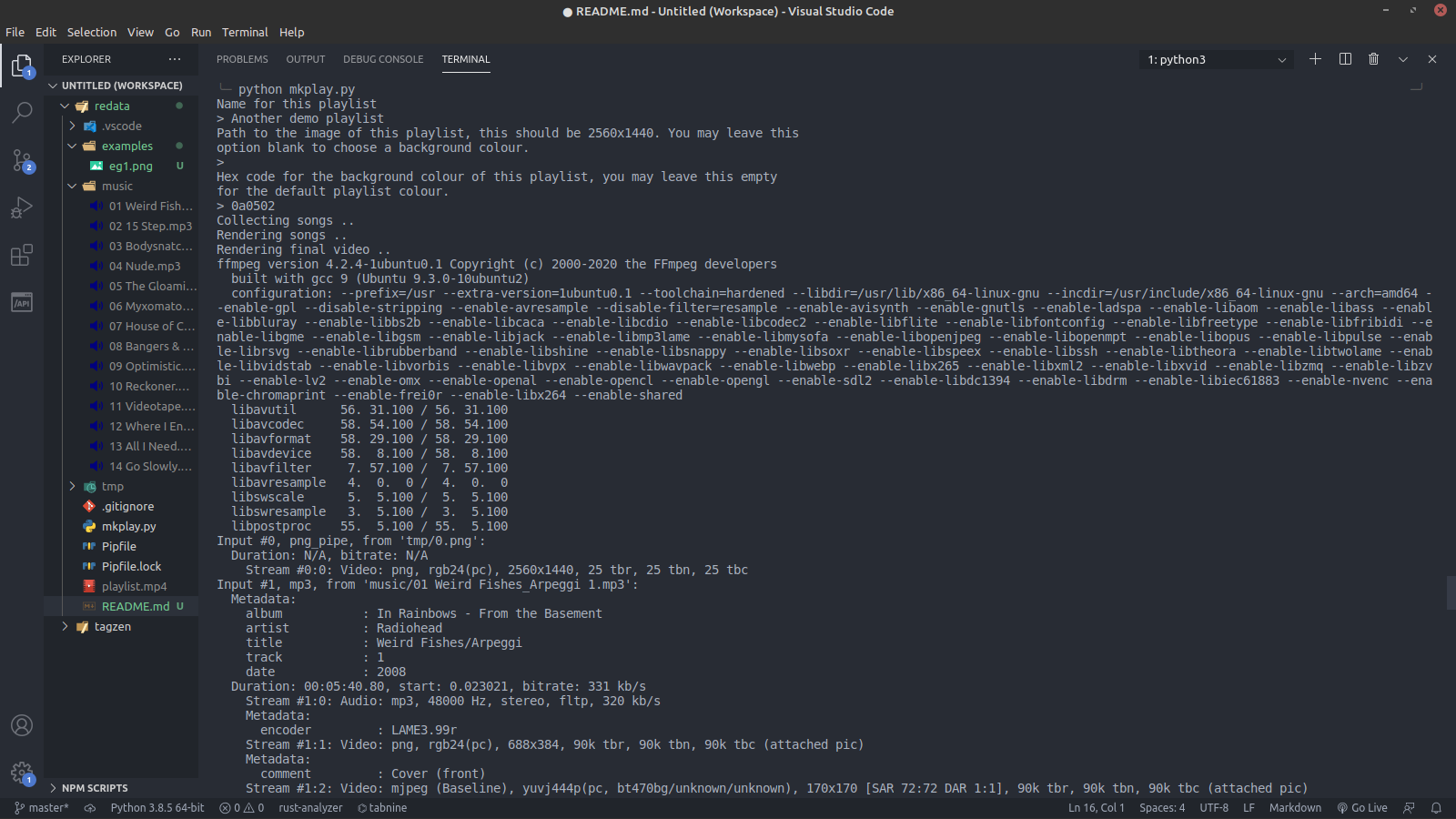The image size is (1456, 819).
Task: Click the Go Live status button
Action: 1362,808
